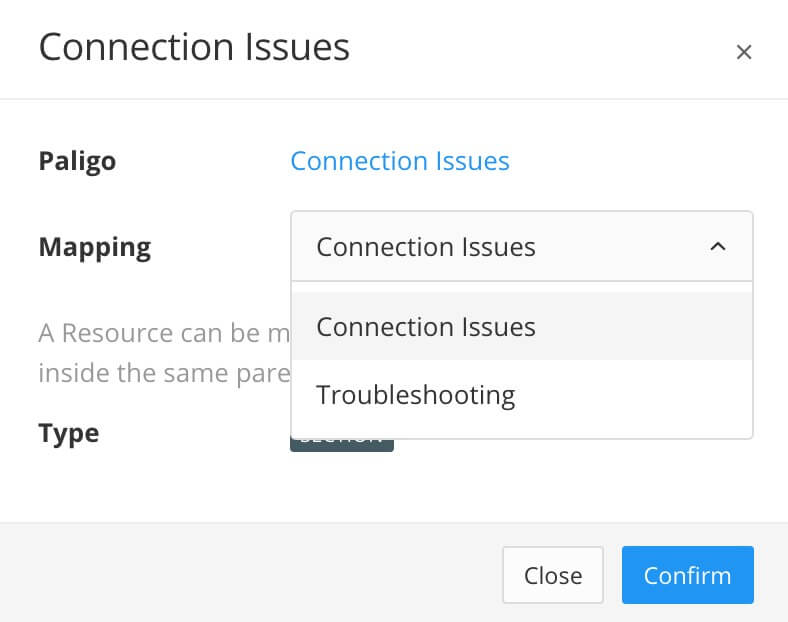Click the dark Type badge under the dropdown
The image size is (788, 622).
[341, 445]
